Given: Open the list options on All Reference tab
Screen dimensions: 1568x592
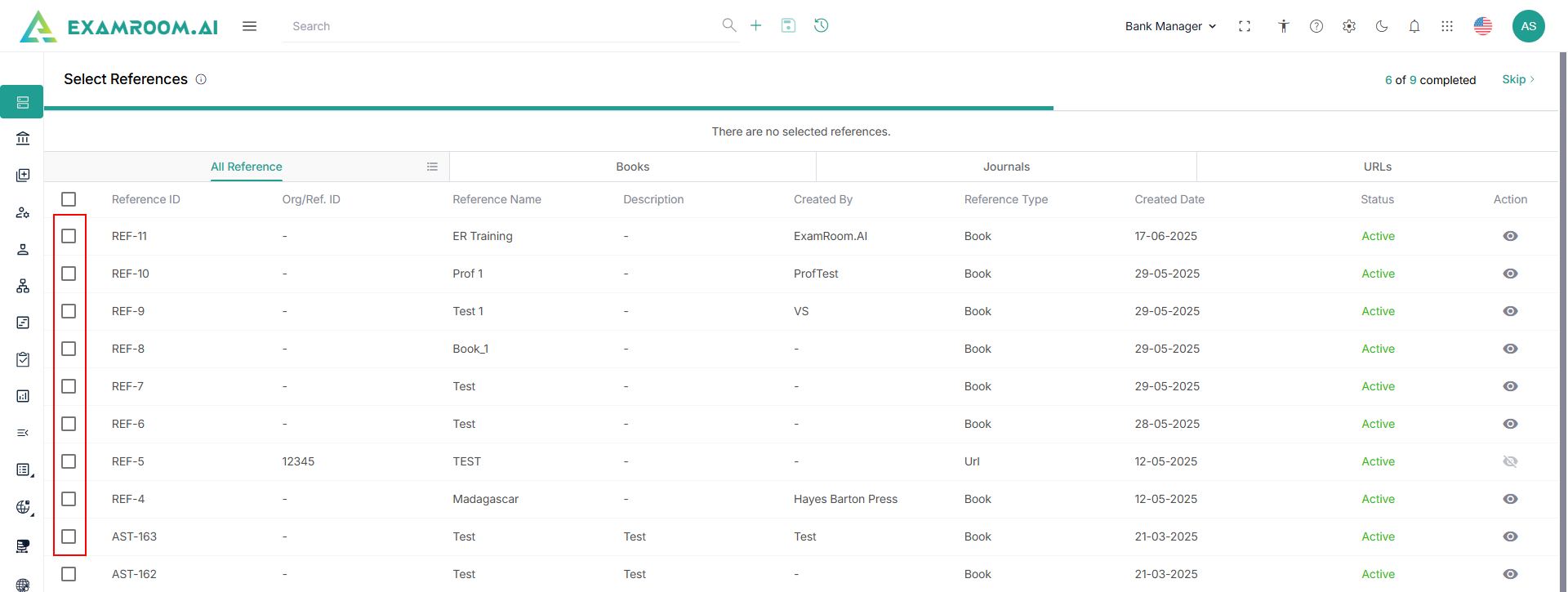Looking at the screenshot, I should point(432,167).
